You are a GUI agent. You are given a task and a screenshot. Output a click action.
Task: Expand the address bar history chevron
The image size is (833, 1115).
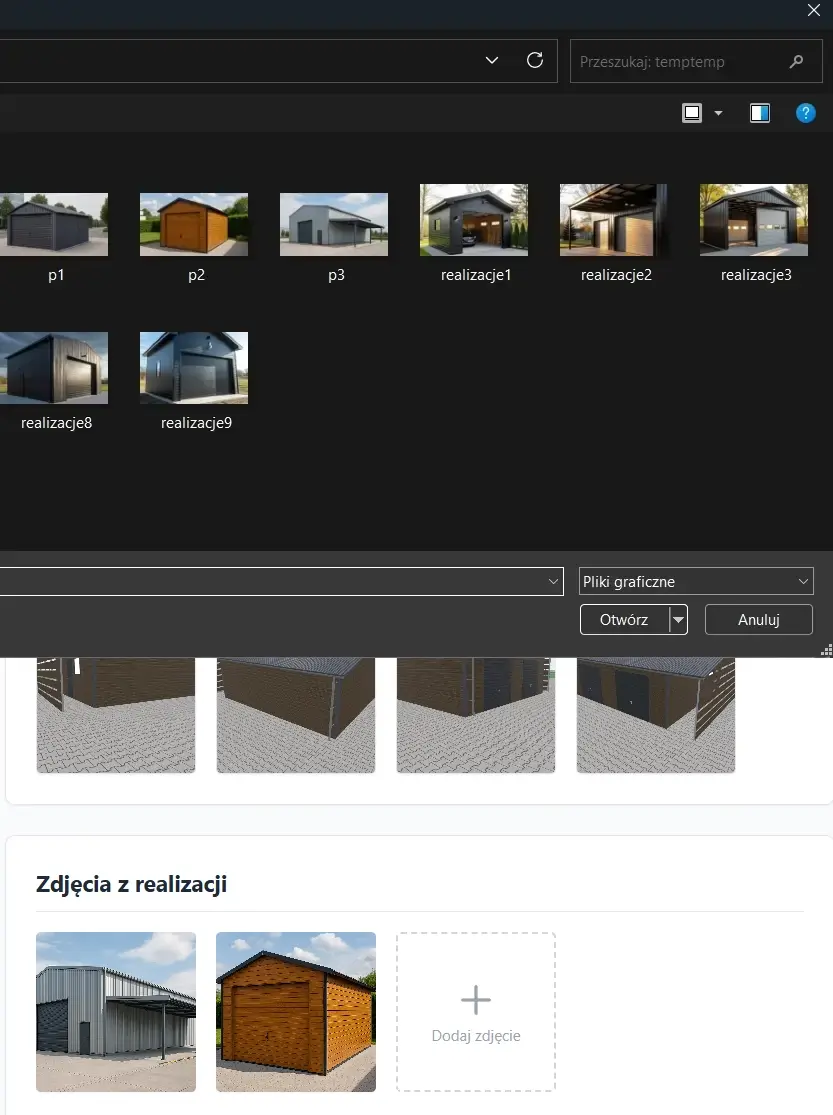tap(492, 60)
